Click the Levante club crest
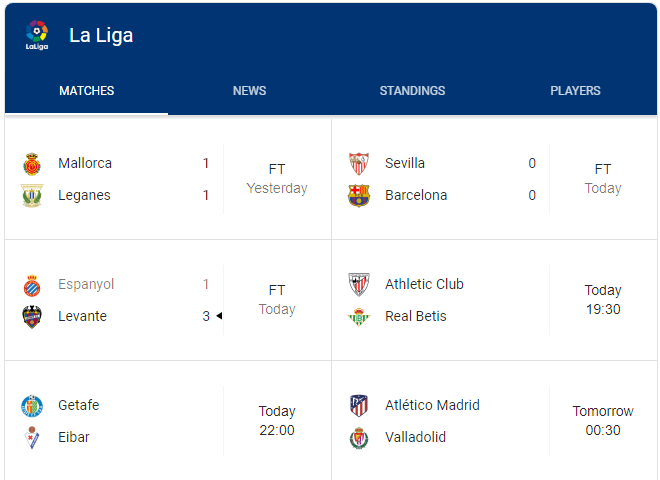 32,317
